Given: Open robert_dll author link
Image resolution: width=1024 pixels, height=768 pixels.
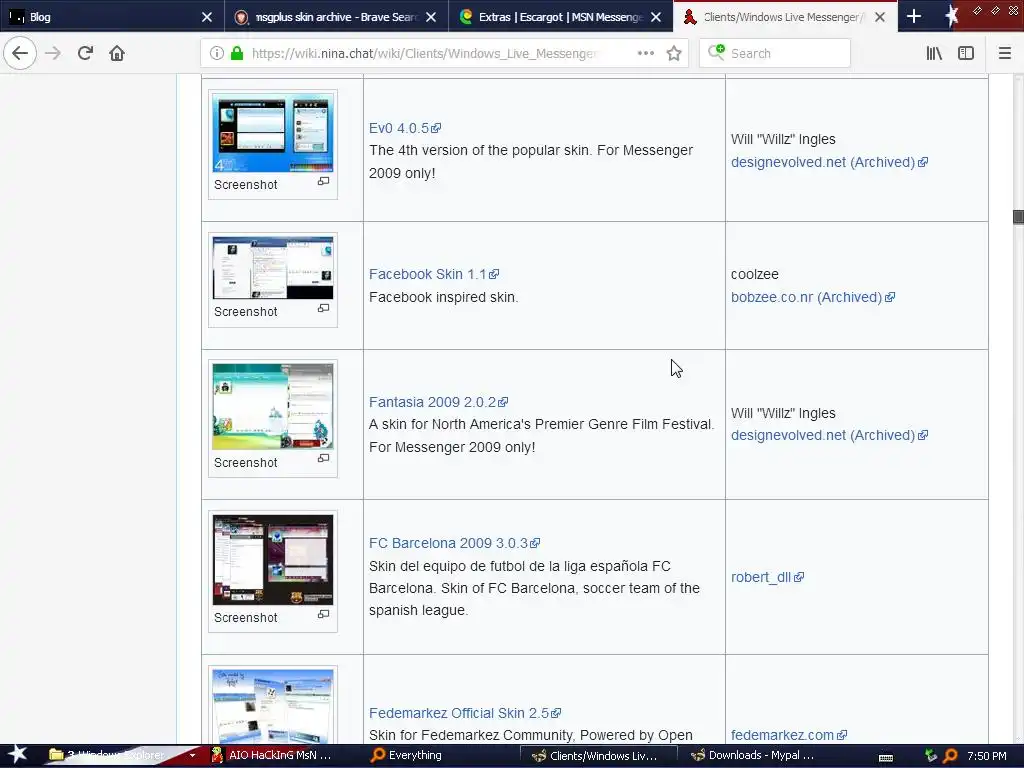Looking at the screenshot, I should 767,577.
